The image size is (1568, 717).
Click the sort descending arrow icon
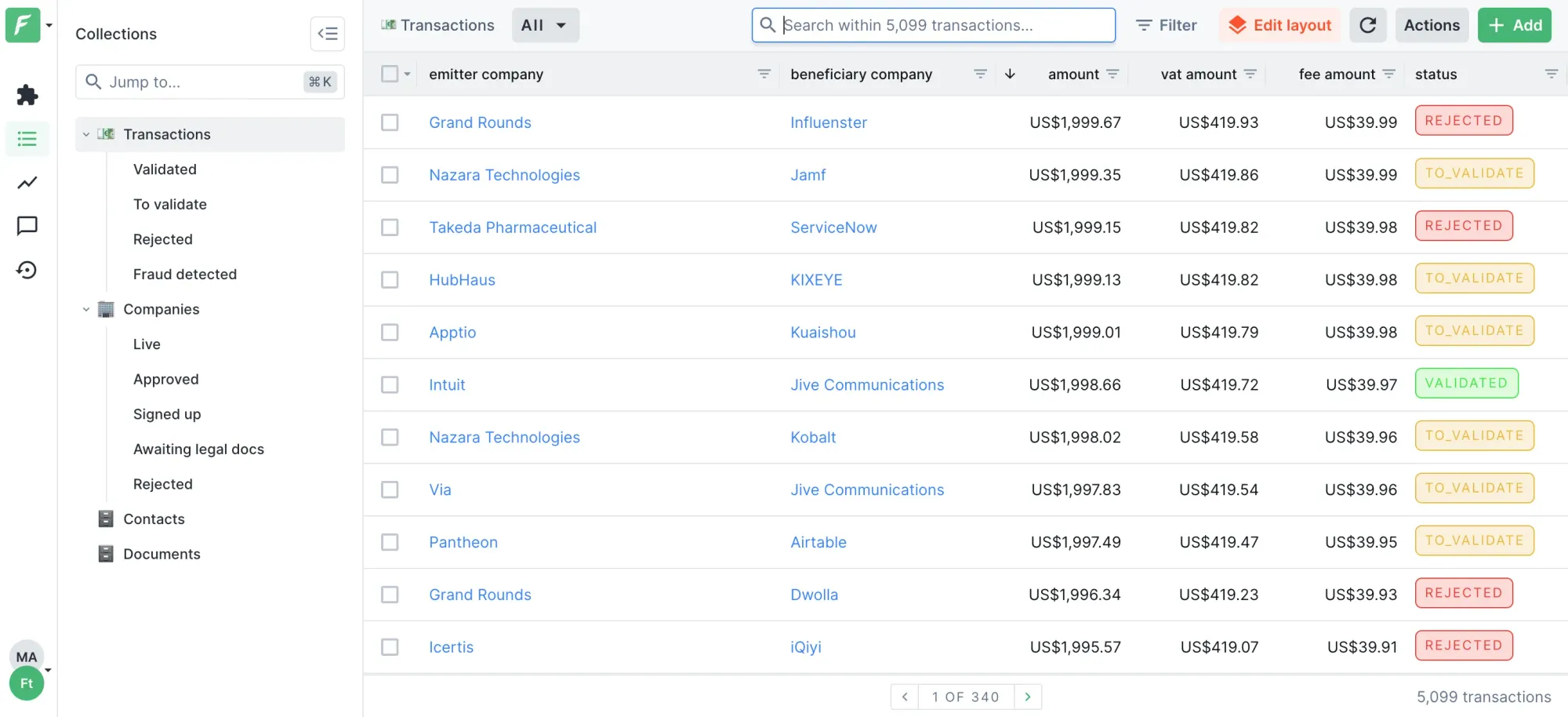1010,74
